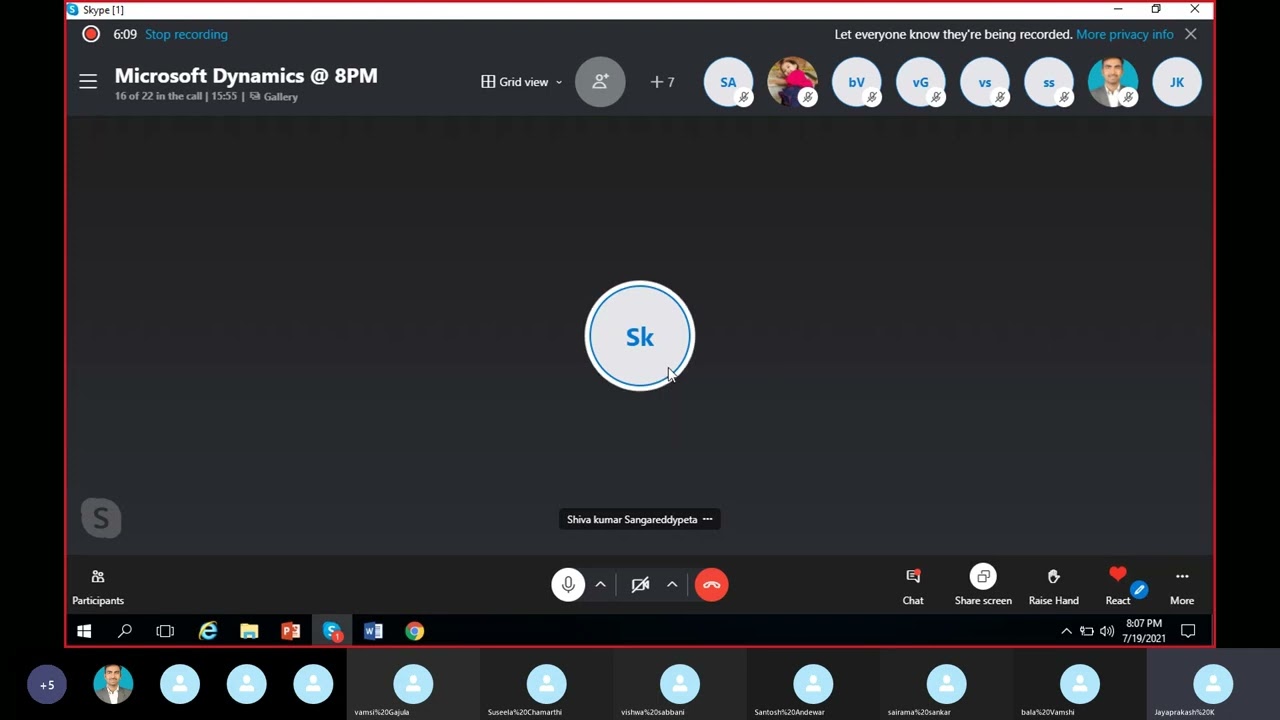Click the Microsoft Dynamics @ 8PM title
1280x720 pixels.
click(246, 76)
